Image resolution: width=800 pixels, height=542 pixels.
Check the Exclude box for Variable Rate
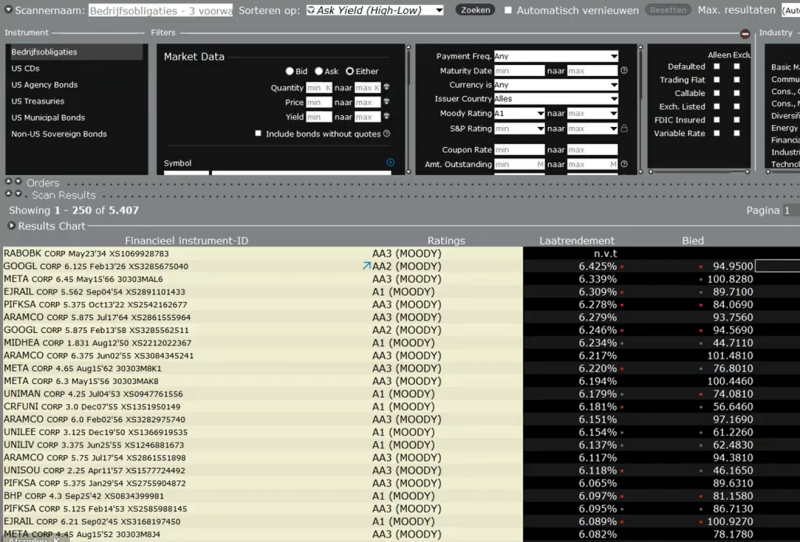(736, 133)
